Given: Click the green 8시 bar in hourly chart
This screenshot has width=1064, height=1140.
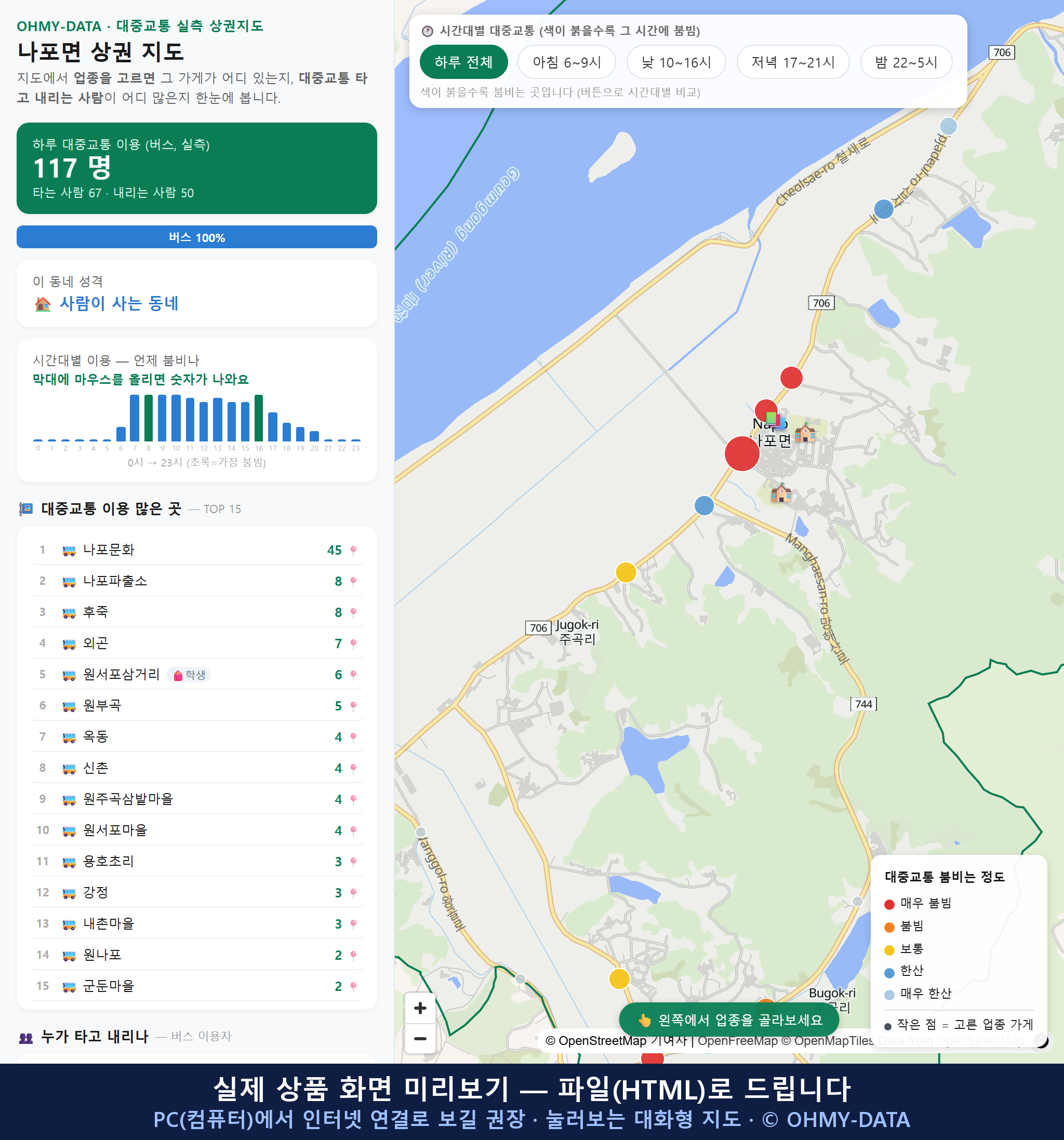Looking at the screenshot, I should (x=149, y=418).
